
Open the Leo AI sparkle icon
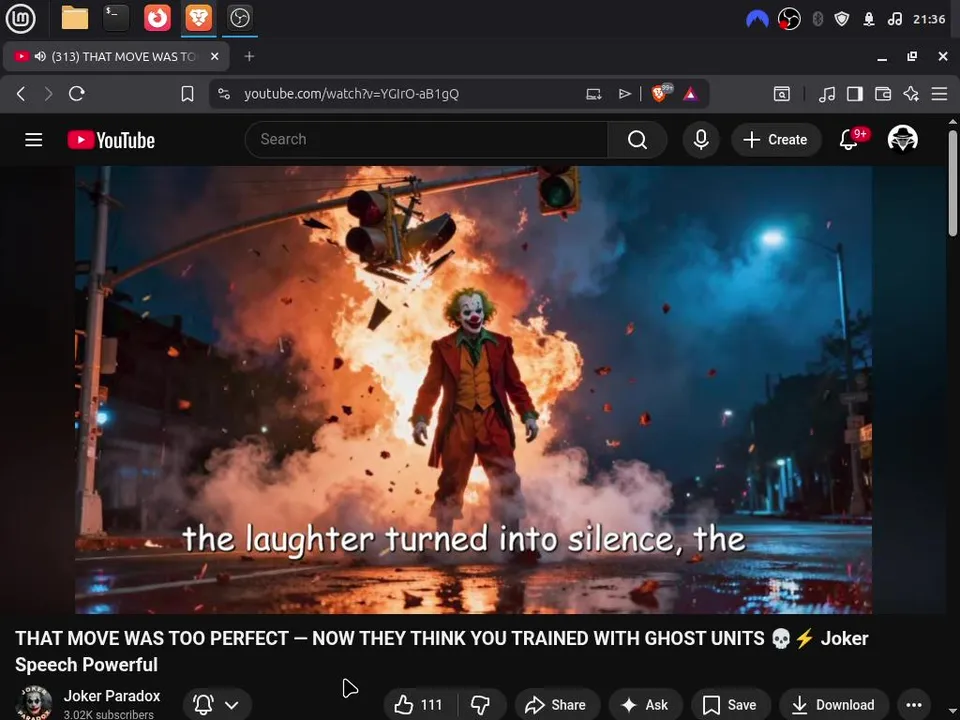click(x=911, y=94)
